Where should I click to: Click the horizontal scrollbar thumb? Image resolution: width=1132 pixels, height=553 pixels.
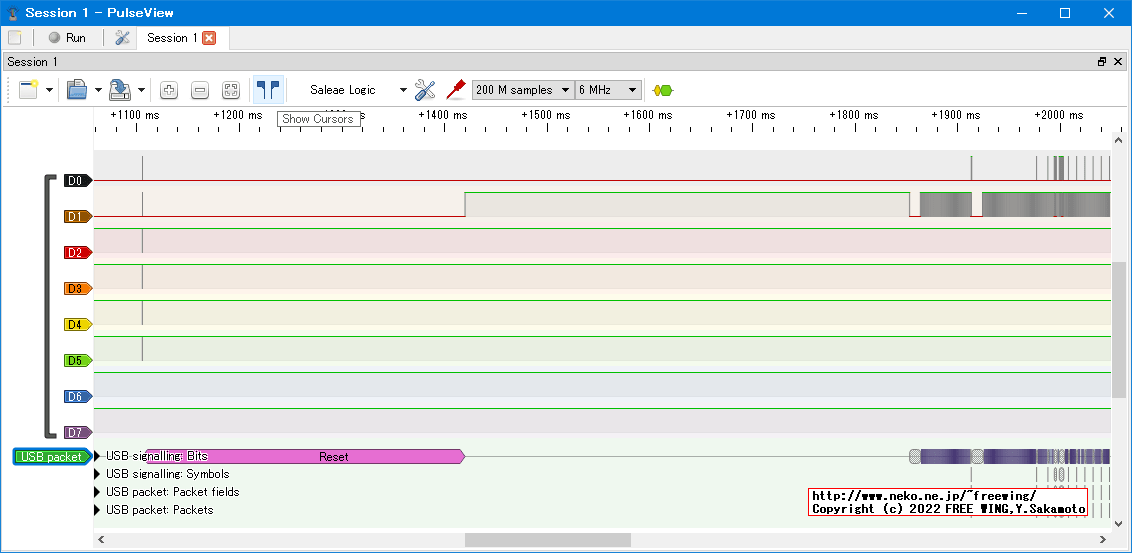coord(547,540)
